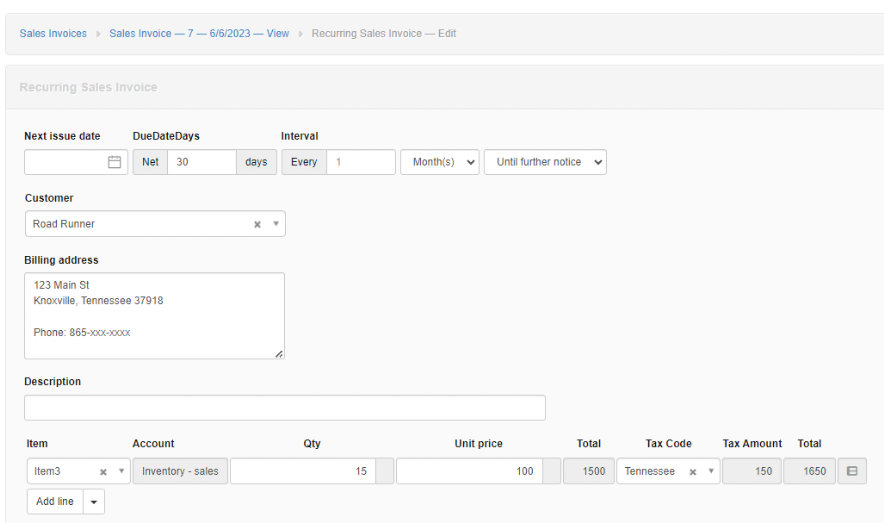Viewport: 884px width, 523px height.
Task: Clear the Road Runner customer selection
Action: pos(257,224)
